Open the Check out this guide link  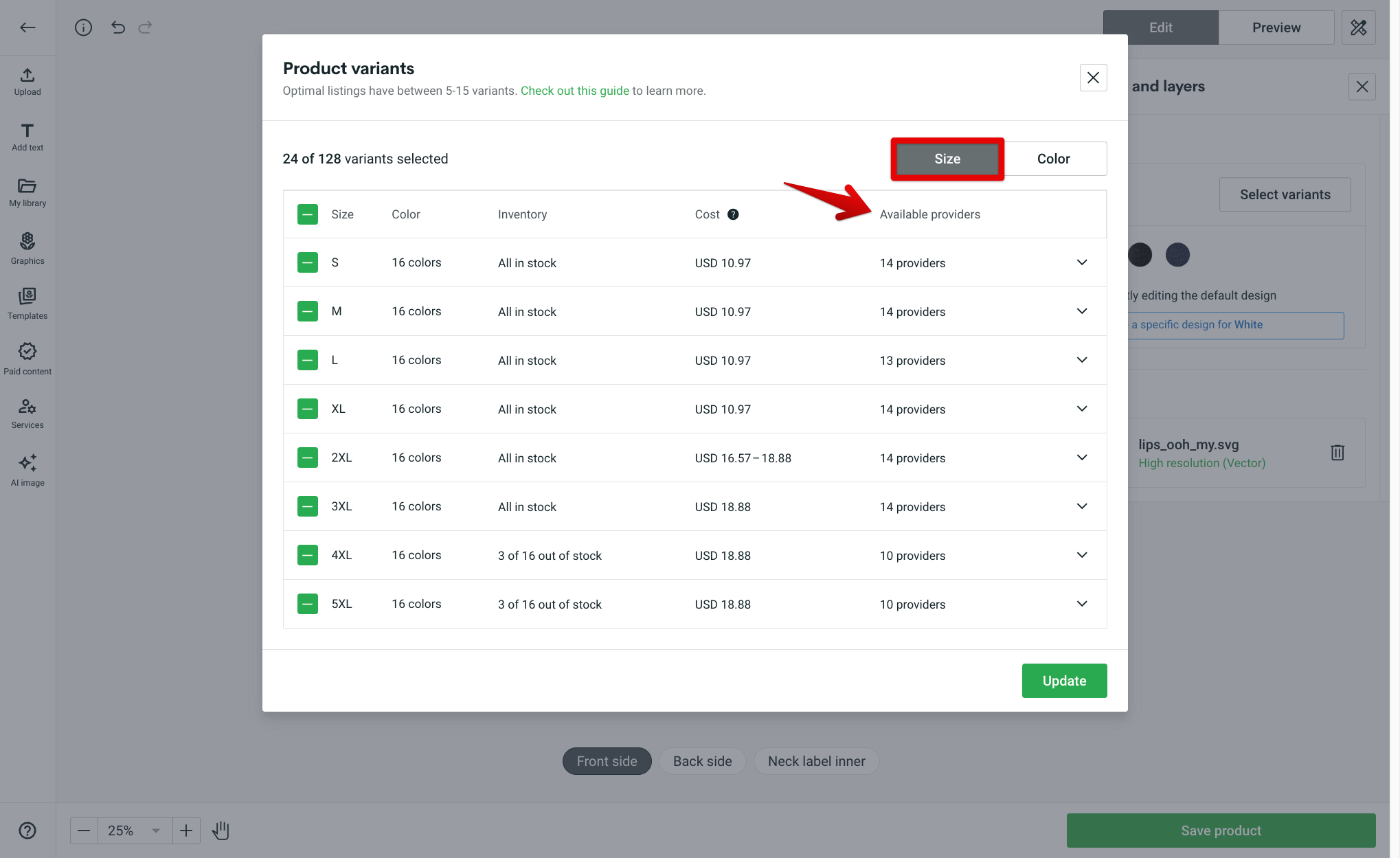pos(575,90)
